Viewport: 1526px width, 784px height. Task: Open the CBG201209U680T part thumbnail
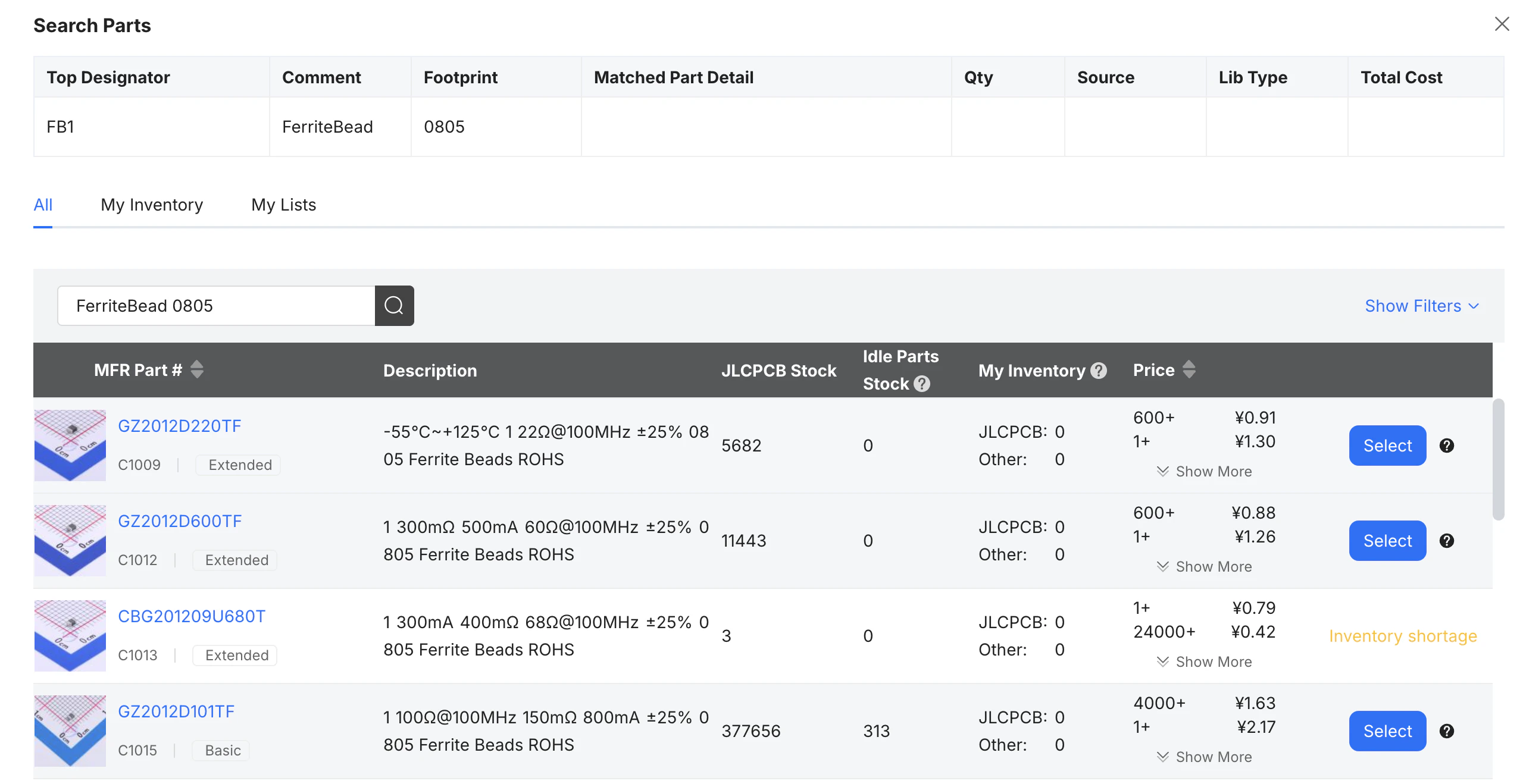[70, 636]
